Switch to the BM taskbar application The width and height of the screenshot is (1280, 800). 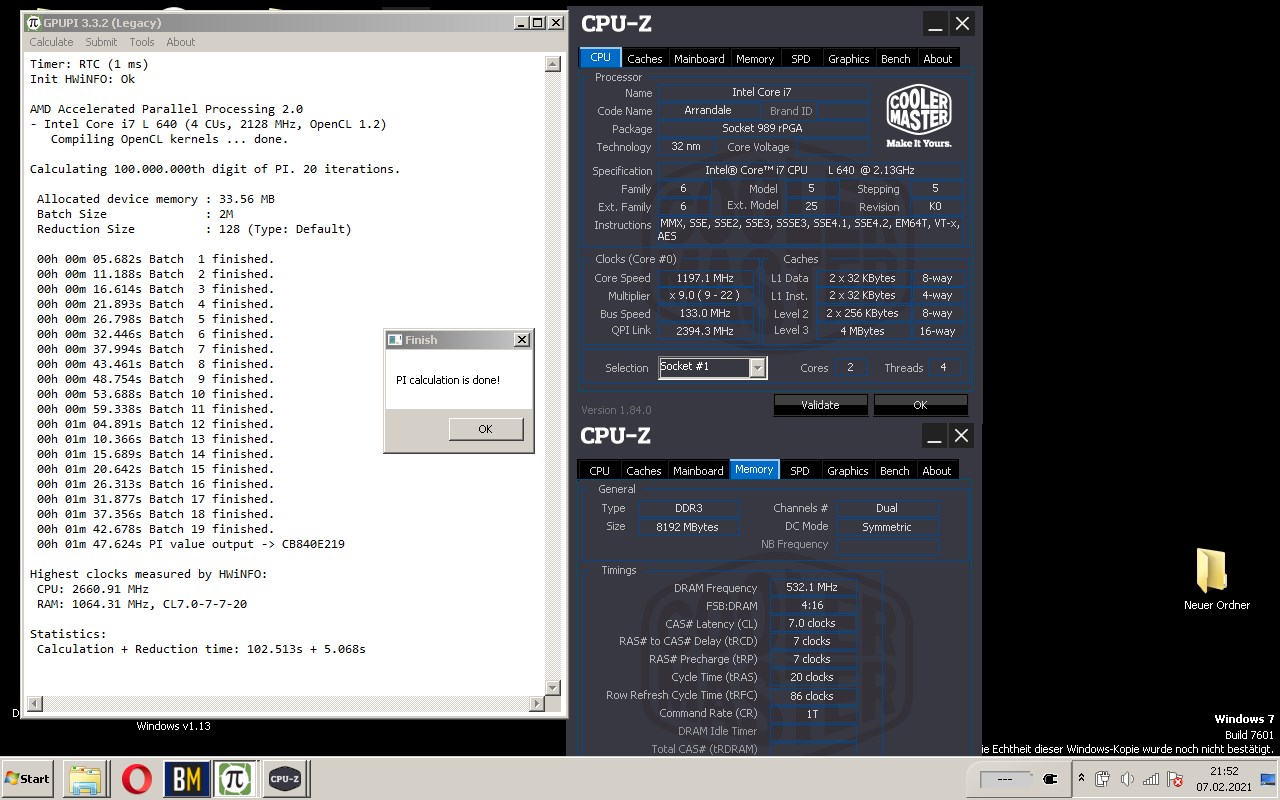pos(186,778)
